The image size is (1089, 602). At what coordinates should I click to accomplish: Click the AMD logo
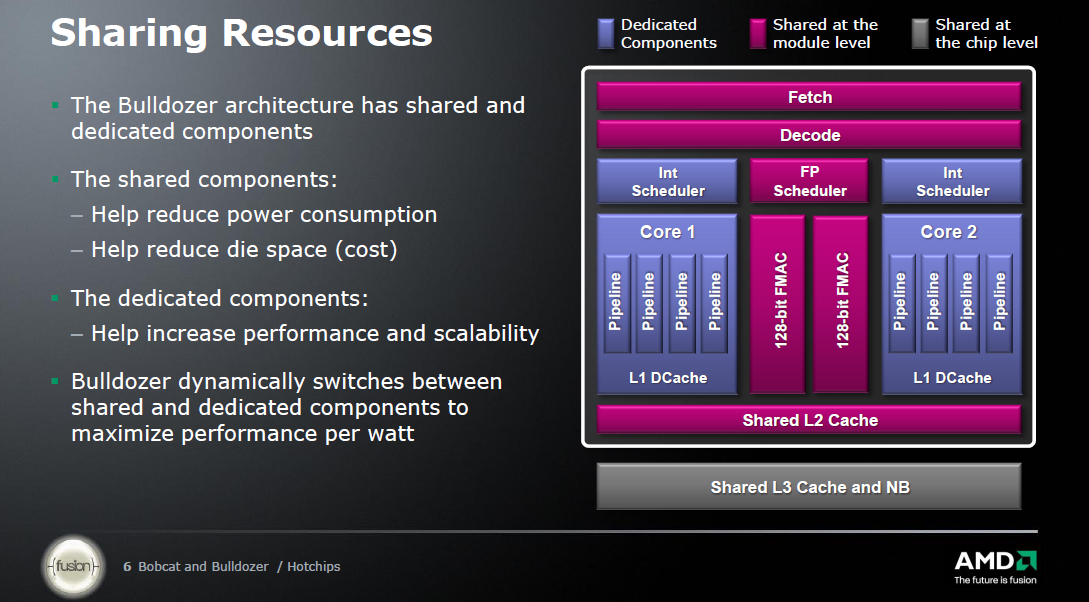(x=994, y=560)
